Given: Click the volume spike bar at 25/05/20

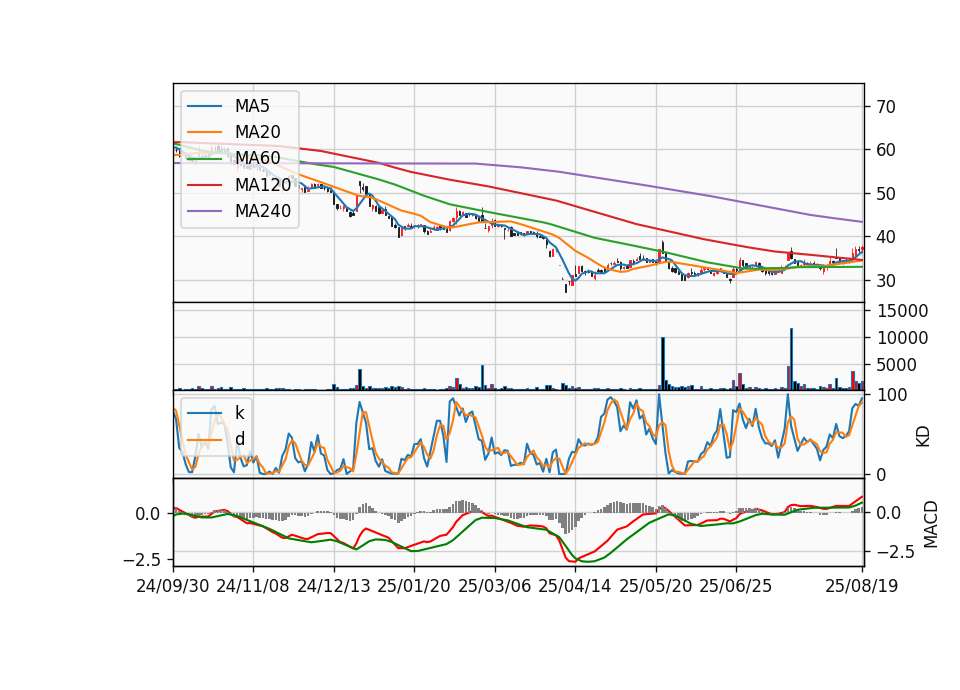Looking at the screenshot, I should 662,364.
